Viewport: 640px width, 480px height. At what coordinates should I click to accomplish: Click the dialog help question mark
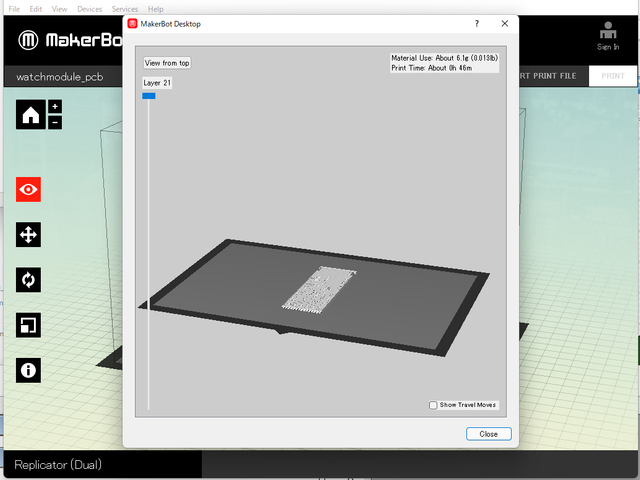477,24
